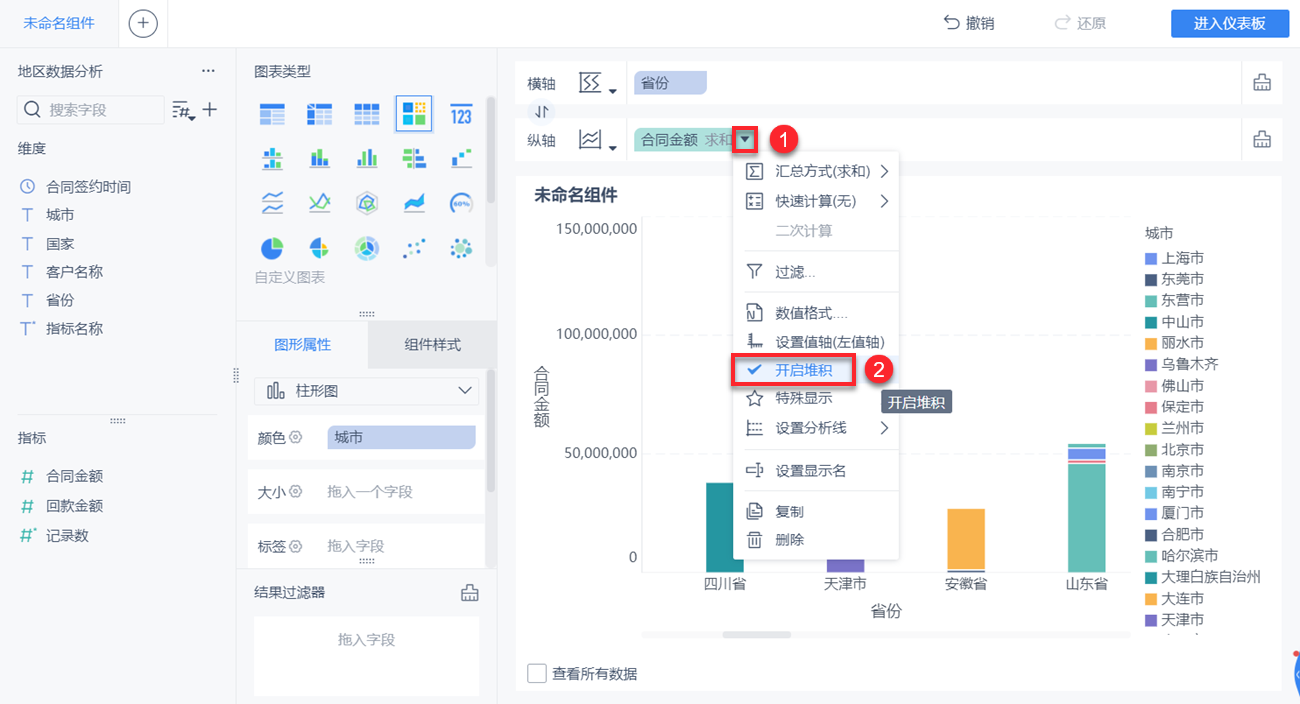Choose the partitioned column chart icon
Viewport: 1300px width, 704px height.
[x=272, y=158]
